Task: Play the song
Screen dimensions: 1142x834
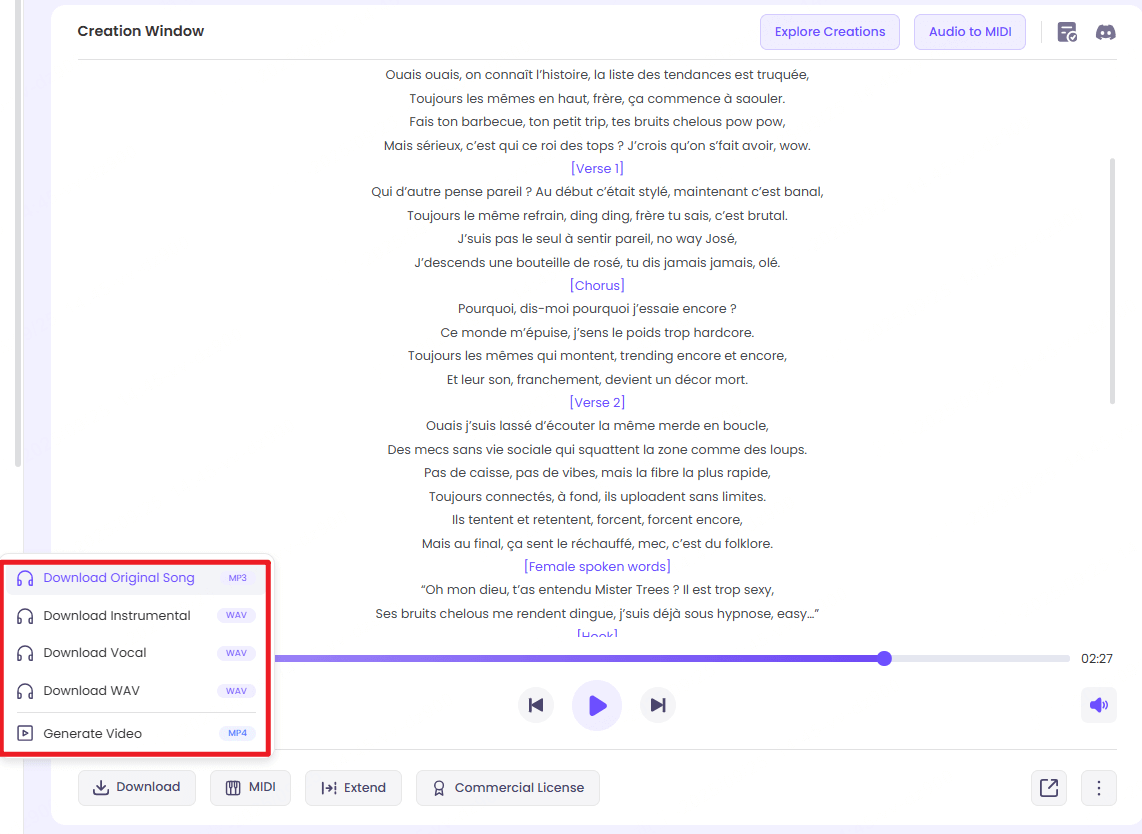Action: (597, 705)
